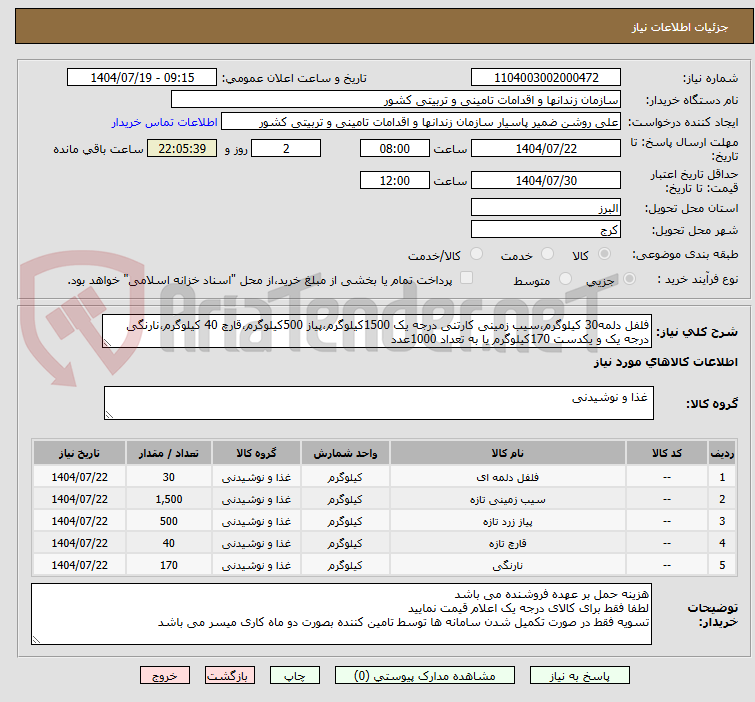Select the کالا radio button

604,254
